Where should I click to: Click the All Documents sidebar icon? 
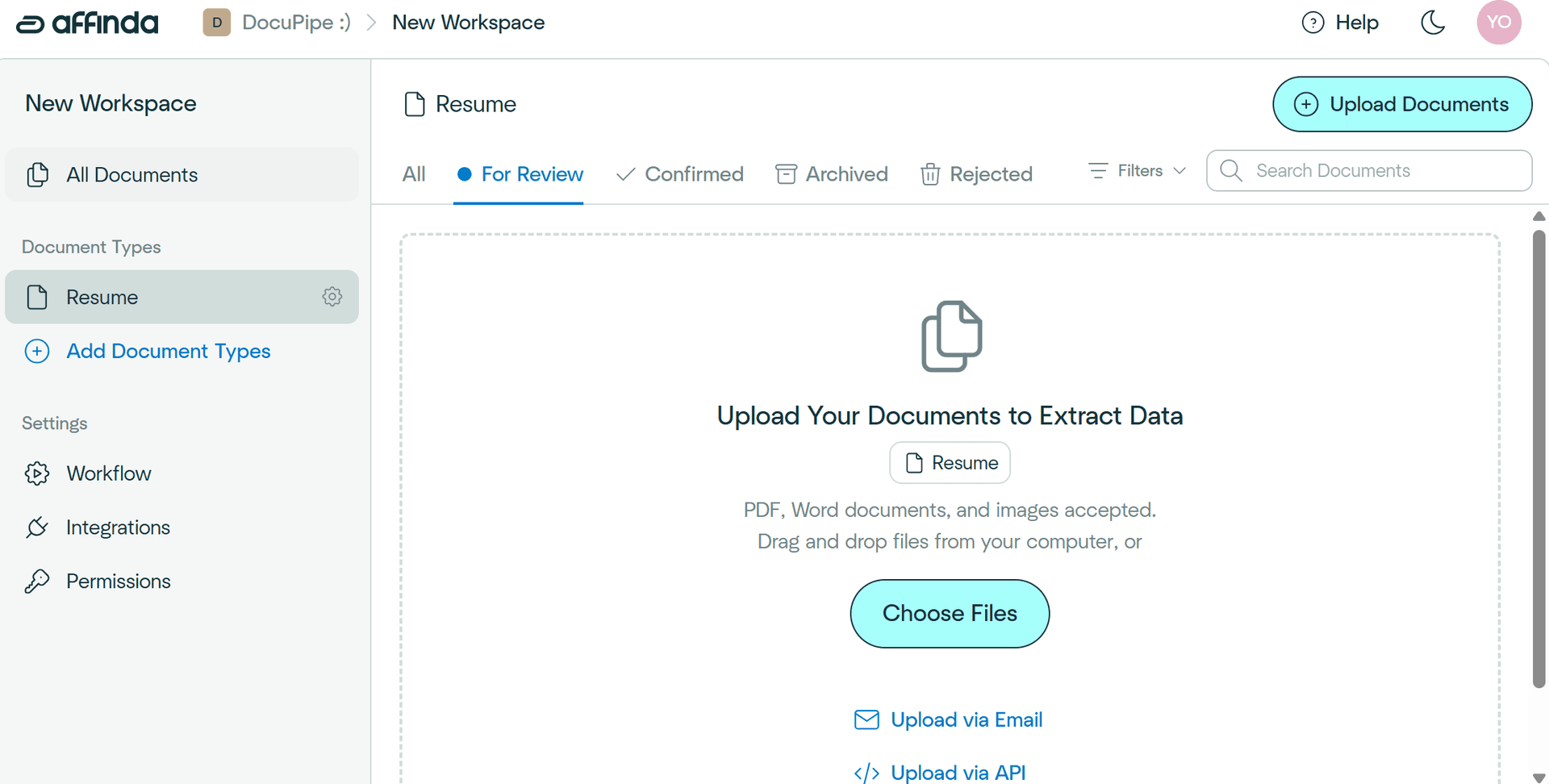[x=37, y=174]
